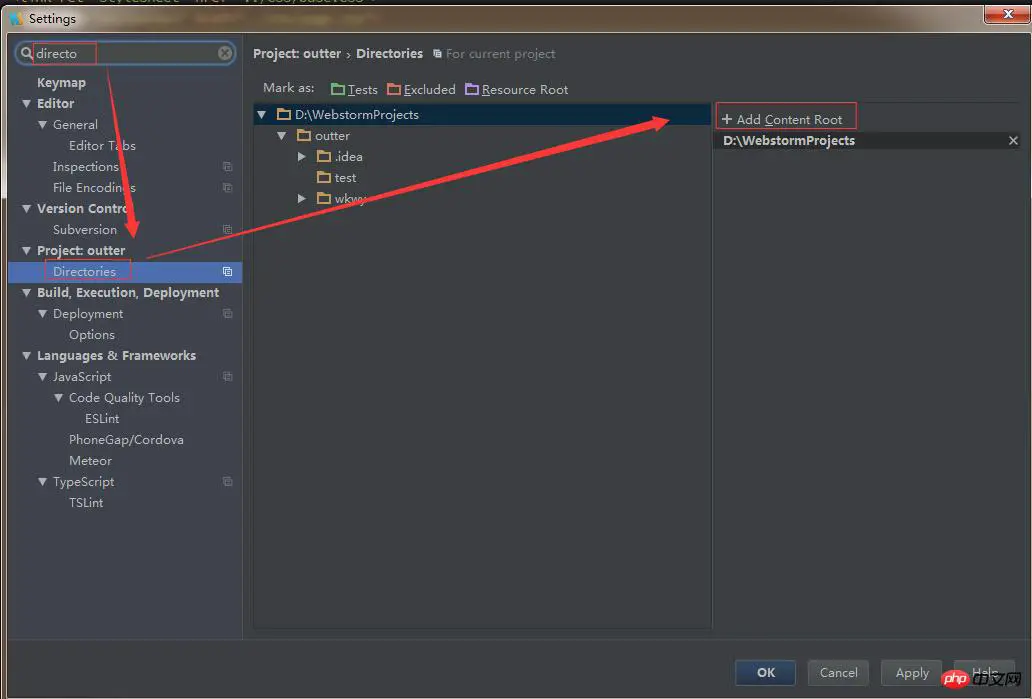This screenshot has height=699, width=1032.
Task: Collapse the Project: outter group
Action: pos(26,251)
